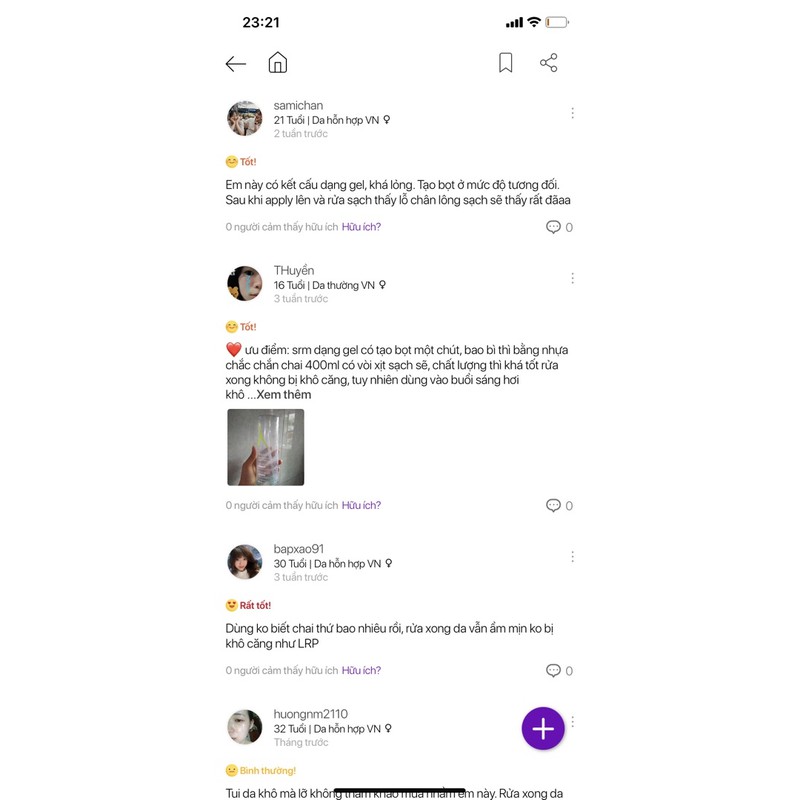Open three-dot menu for THuyền's review
The width and height of the screenshot is (800, 800).
[572, 278]
